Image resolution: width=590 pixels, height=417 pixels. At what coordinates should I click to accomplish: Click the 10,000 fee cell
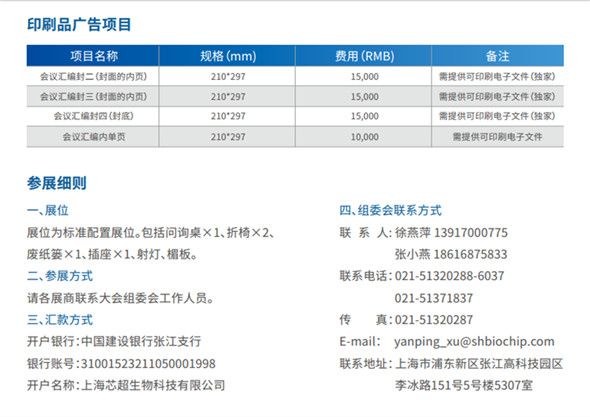pos(365,137)
